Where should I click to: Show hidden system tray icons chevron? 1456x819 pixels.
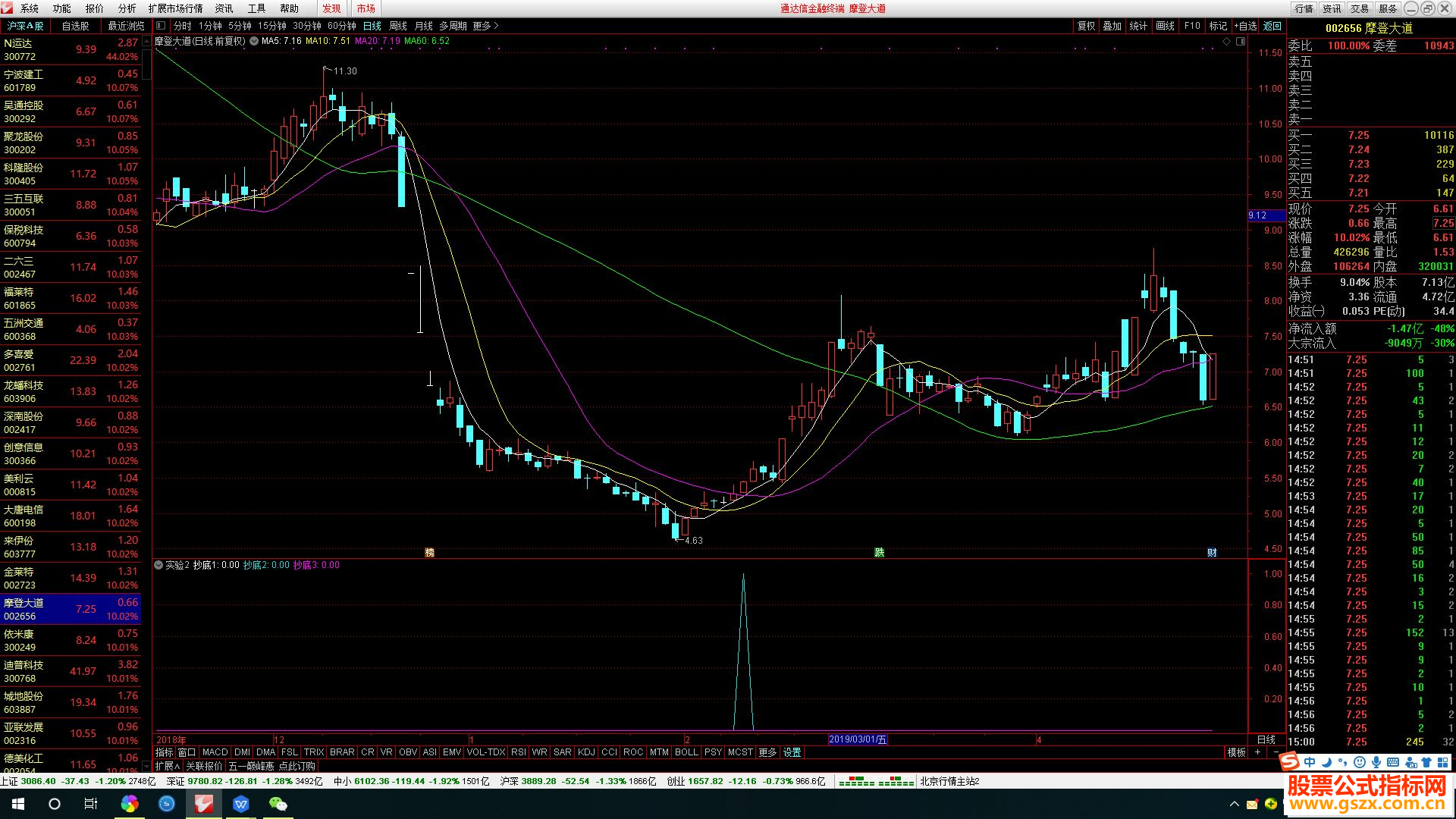pyautogui.click(x=1235, y=804)
